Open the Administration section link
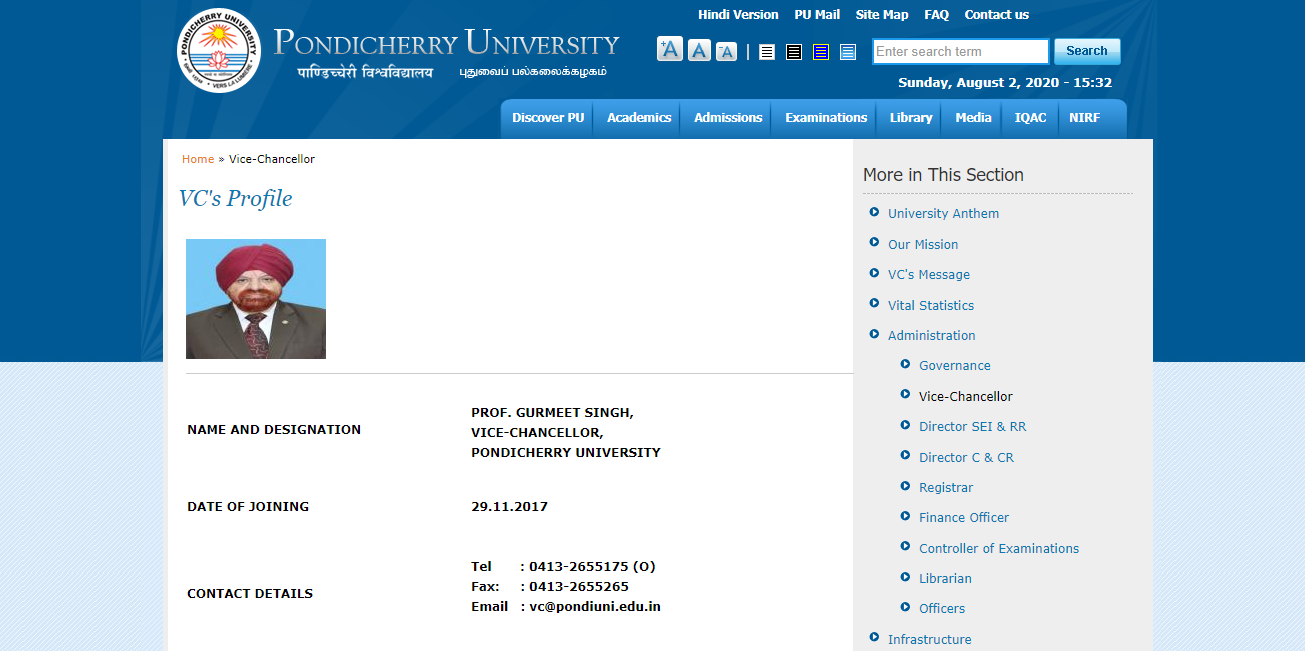The height and width of the screenshot is (651, 1305). 932,335
